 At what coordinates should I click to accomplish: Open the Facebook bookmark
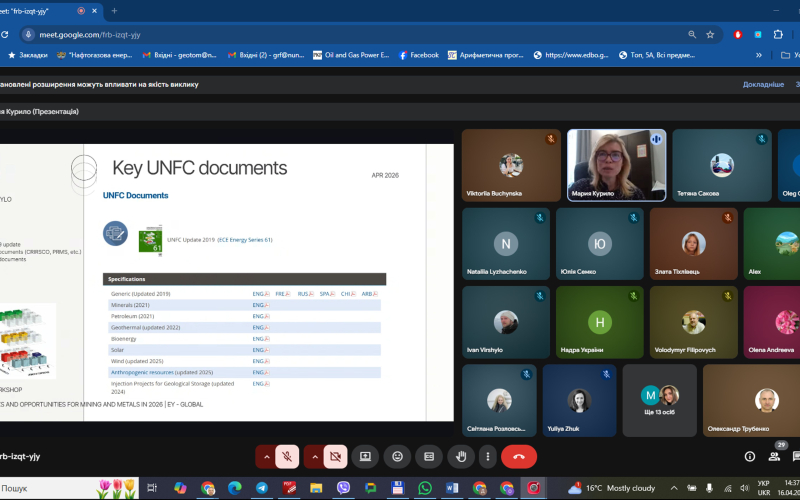(x=419, y=55)
